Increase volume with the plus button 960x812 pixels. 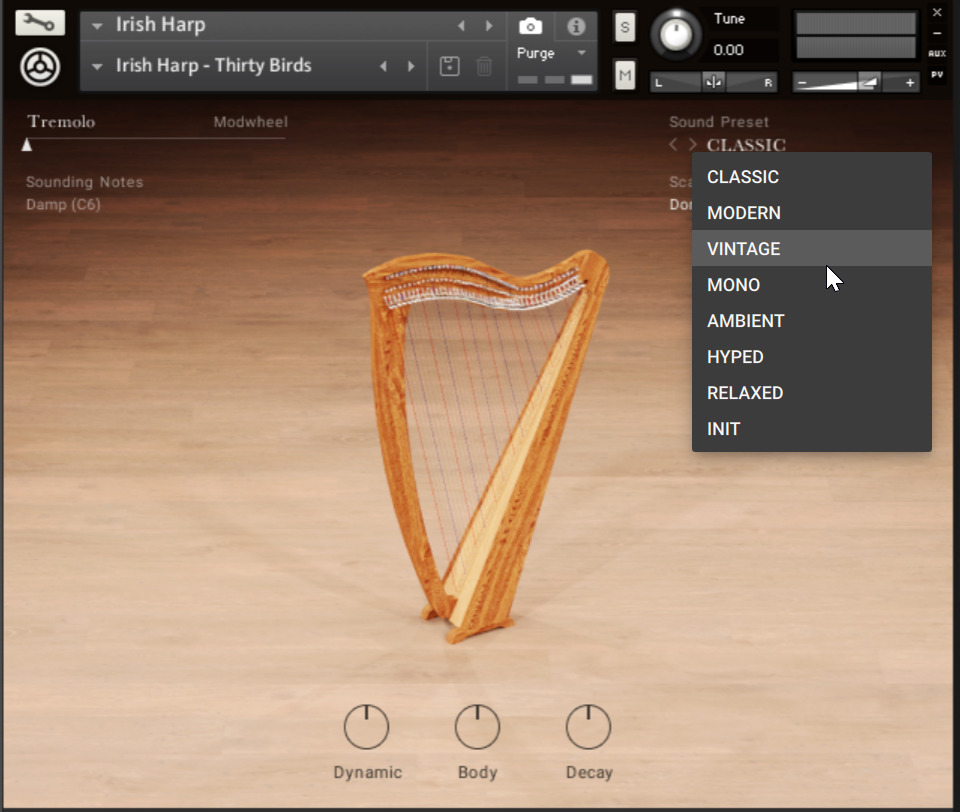click(910, 83)
